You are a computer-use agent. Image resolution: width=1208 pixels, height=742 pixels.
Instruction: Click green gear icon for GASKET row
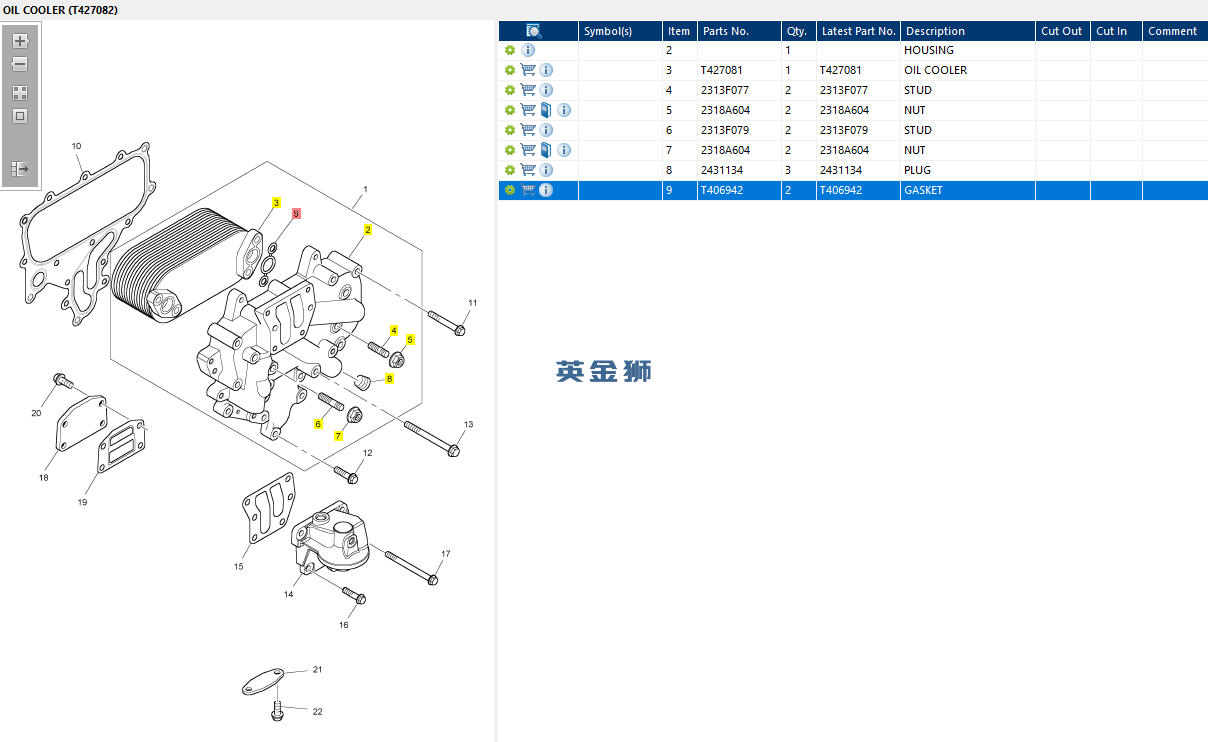[510, 190]
